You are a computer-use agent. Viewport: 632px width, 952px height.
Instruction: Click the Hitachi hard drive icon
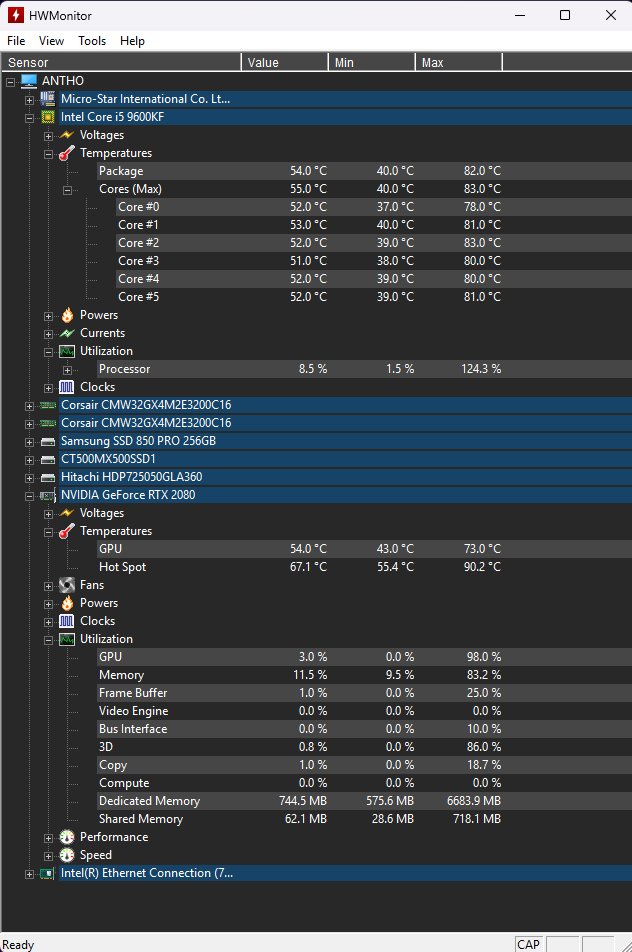coord(47,478)
